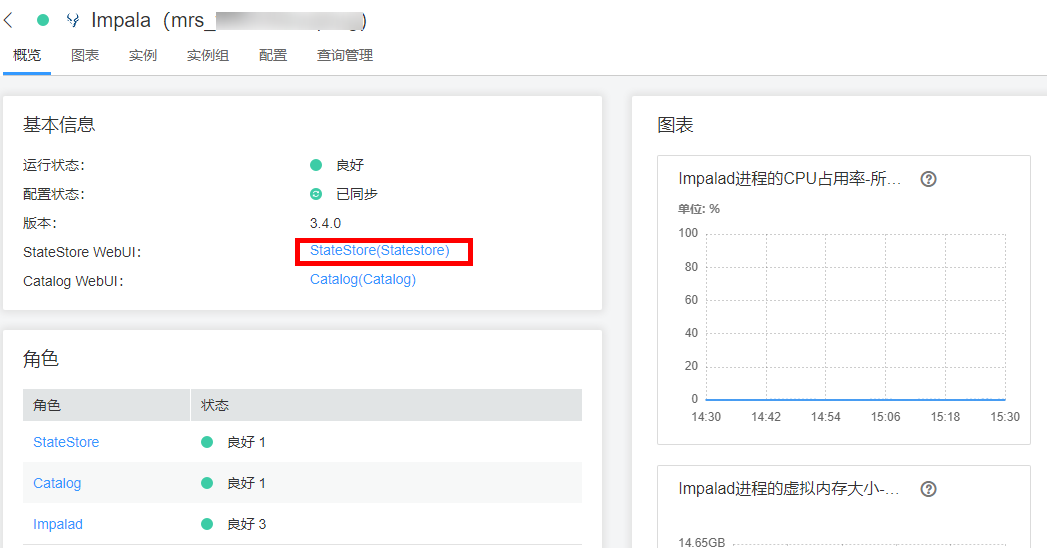Click the 良好 1 status for Catalog
This screenshot has height=548, width=1047.
coord(246,483)
